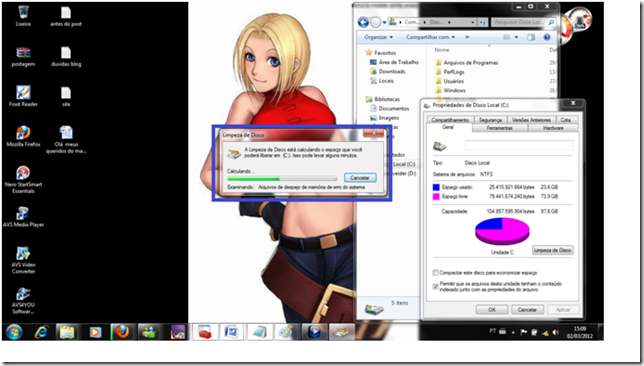
Task: Launch AVS Media Player desktop shortcut
Action: (23, 216)
